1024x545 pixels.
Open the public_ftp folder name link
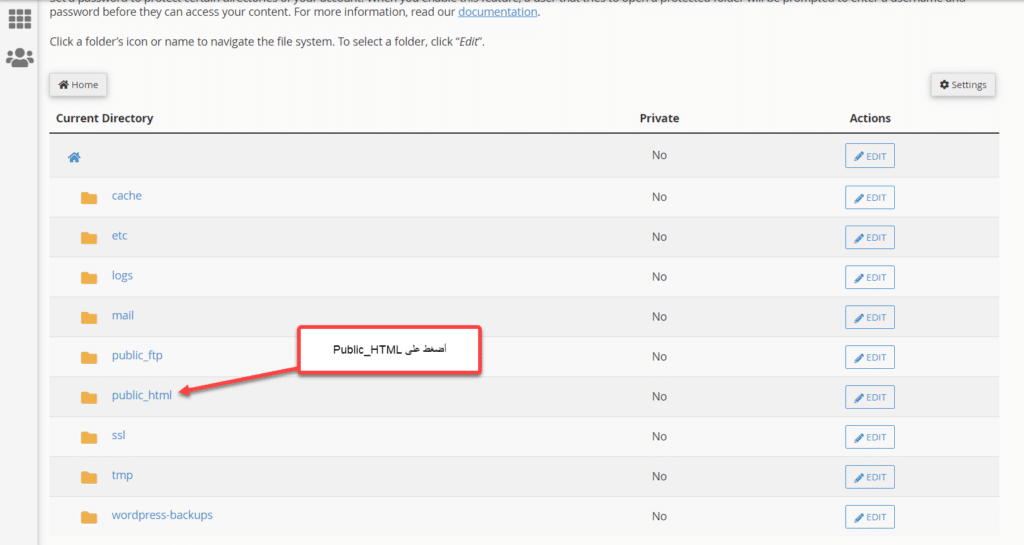point(137,356)
